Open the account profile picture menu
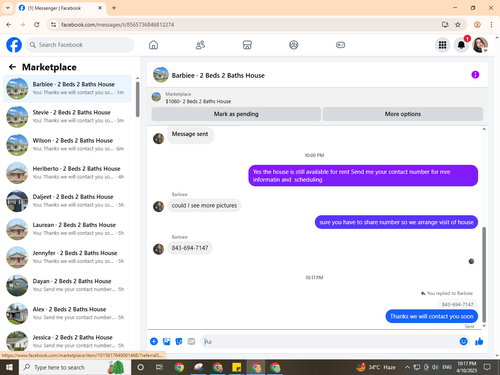Screen dimensions: 500x375 point(480,45)
